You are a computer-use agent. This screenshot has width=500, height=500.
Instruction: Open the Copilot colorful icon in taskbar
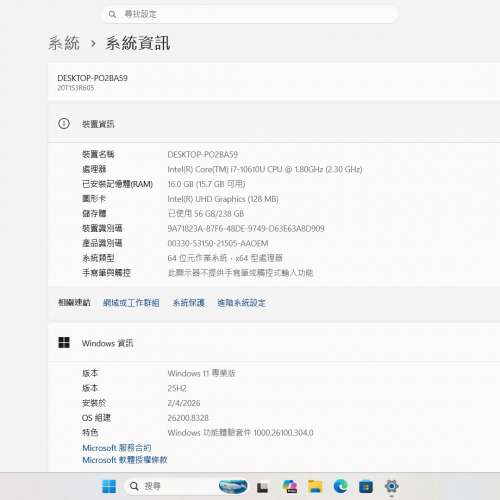click(290, 486)
